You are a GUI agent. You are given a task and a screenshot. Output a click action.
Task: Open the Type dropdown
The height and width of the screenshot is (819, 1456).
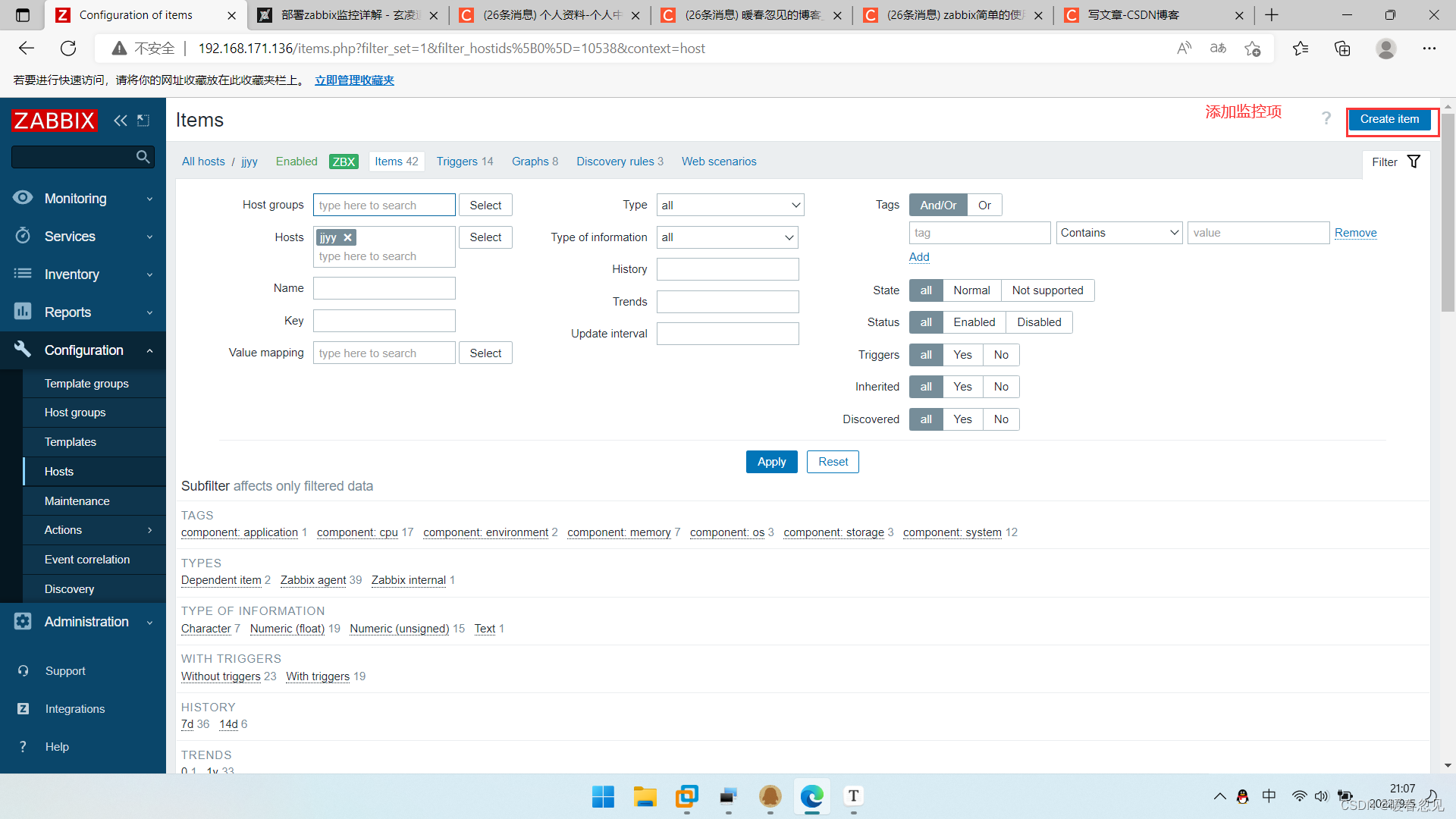pyautogui.click(x=730, y=206)
